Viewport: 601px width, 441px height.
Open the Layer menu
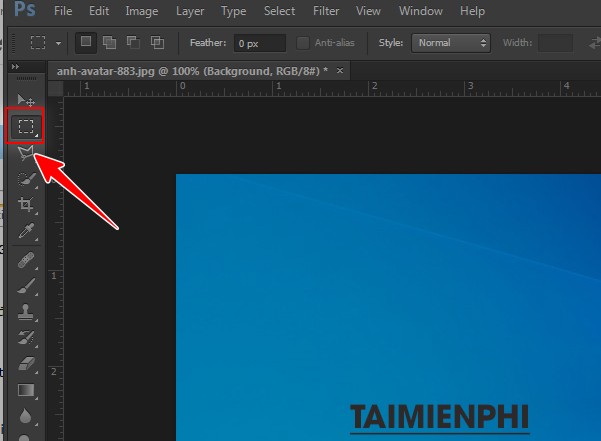point(190,11)
